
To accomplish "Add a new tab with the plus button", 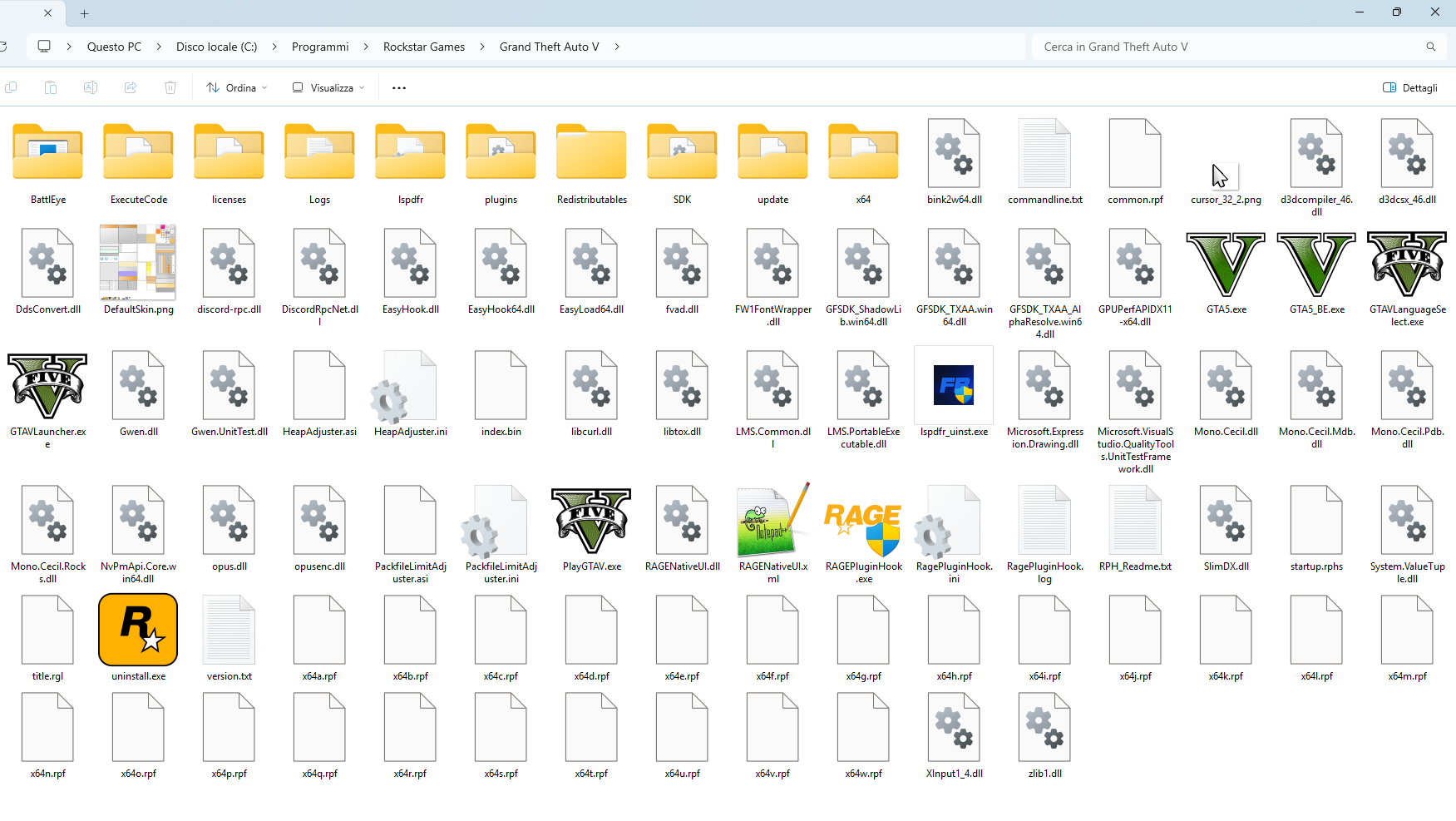I will point(85,13).
